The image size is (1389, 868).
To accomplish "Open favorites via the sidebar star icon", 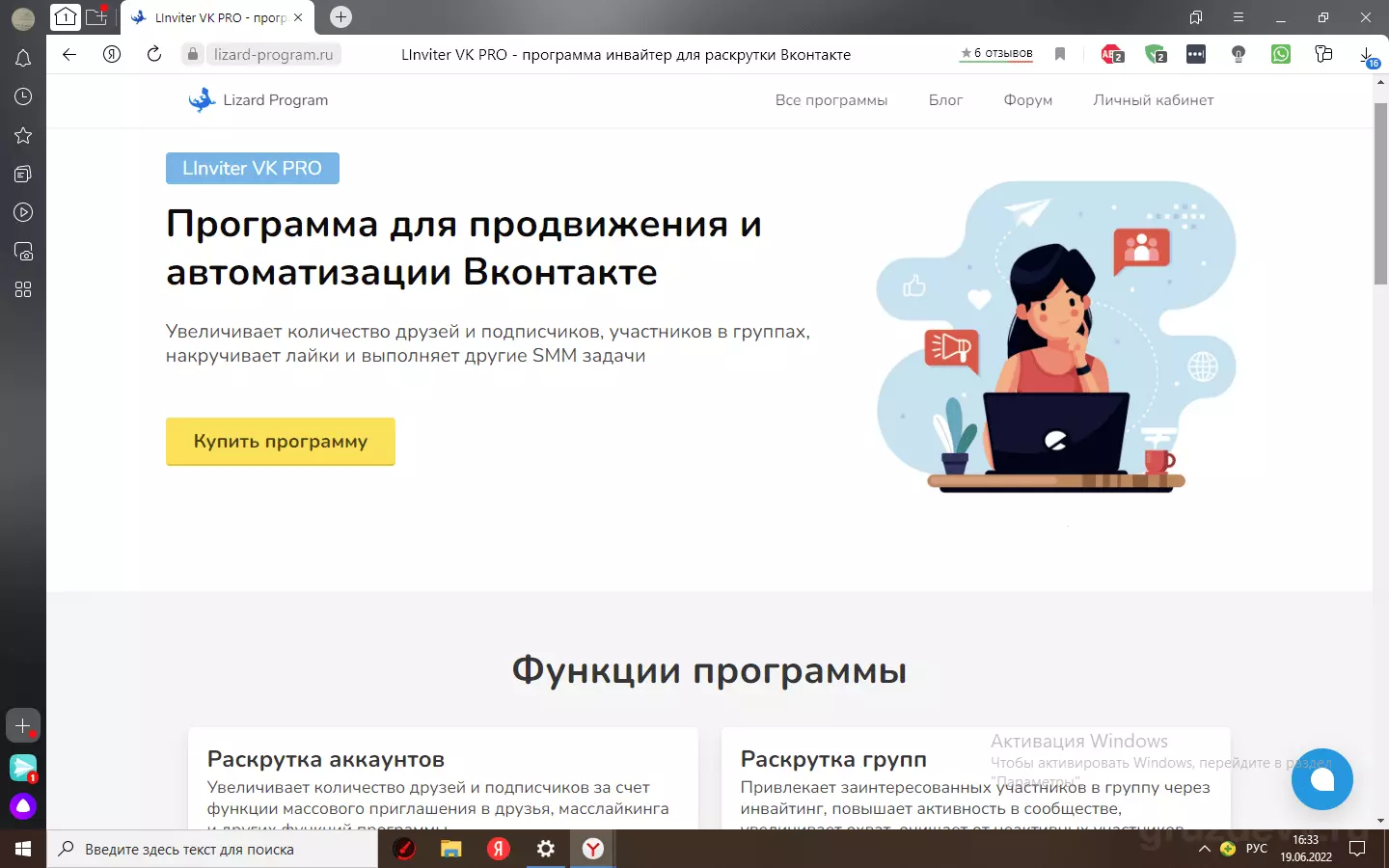I will [x=23, y=135].
